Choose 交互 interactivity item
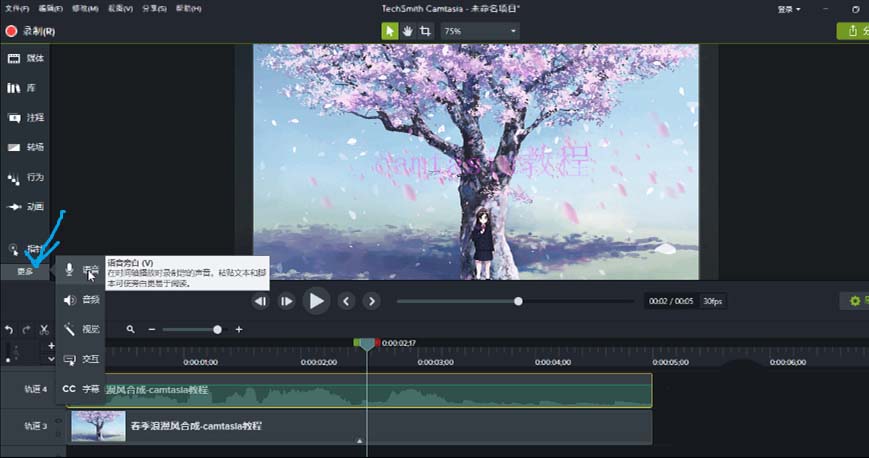This screenshot has width=869, height=458. tap(81, 359)
